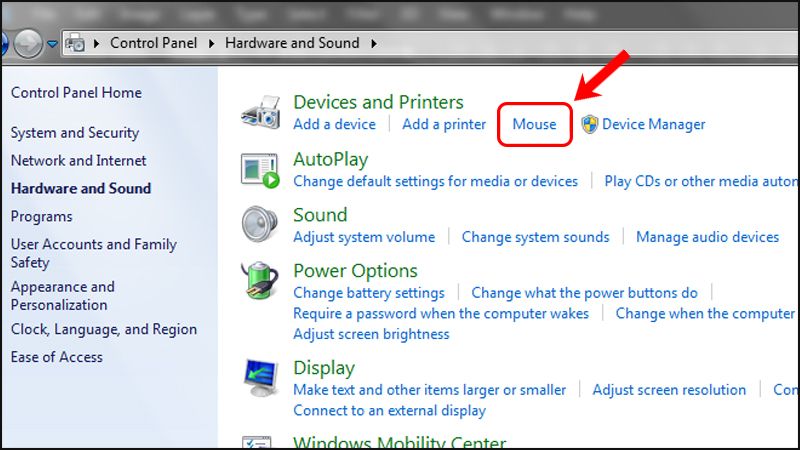This screenshot has height=450, width=800.
Task: Navigate to Control Panel Home
Action: [x=76, y=93]
